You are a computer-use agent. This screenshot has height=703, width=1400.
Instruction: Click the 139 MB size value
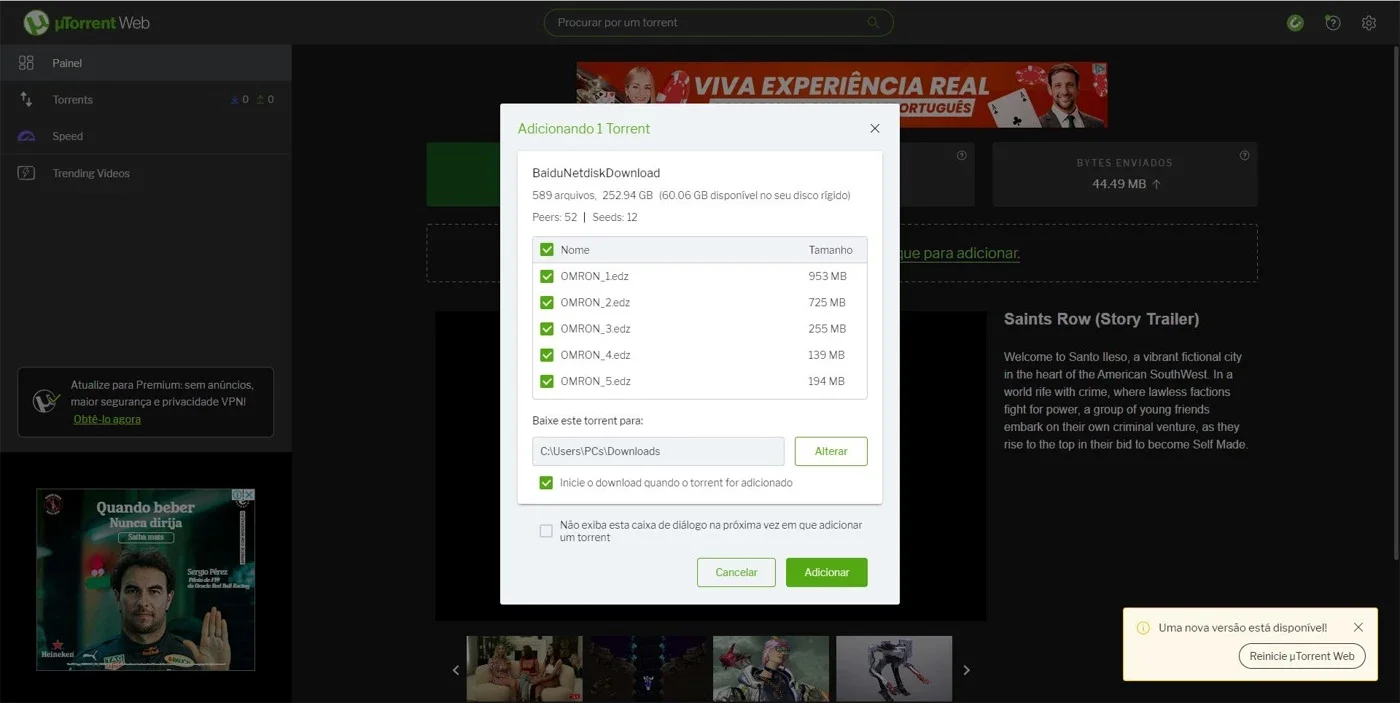coord(826,355)
